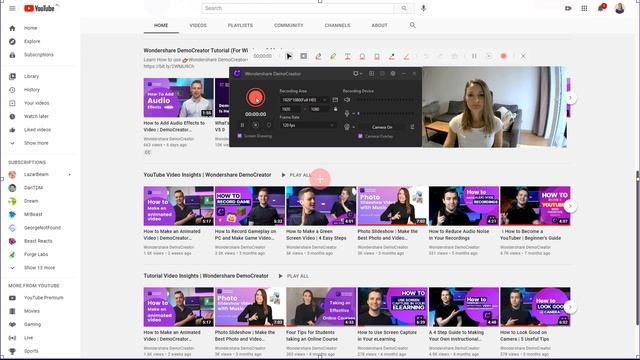The height and width of the screenshot is (360, 640).
Task: Open How to Record Gameplay video thumbnail
Action: point(250,206)
